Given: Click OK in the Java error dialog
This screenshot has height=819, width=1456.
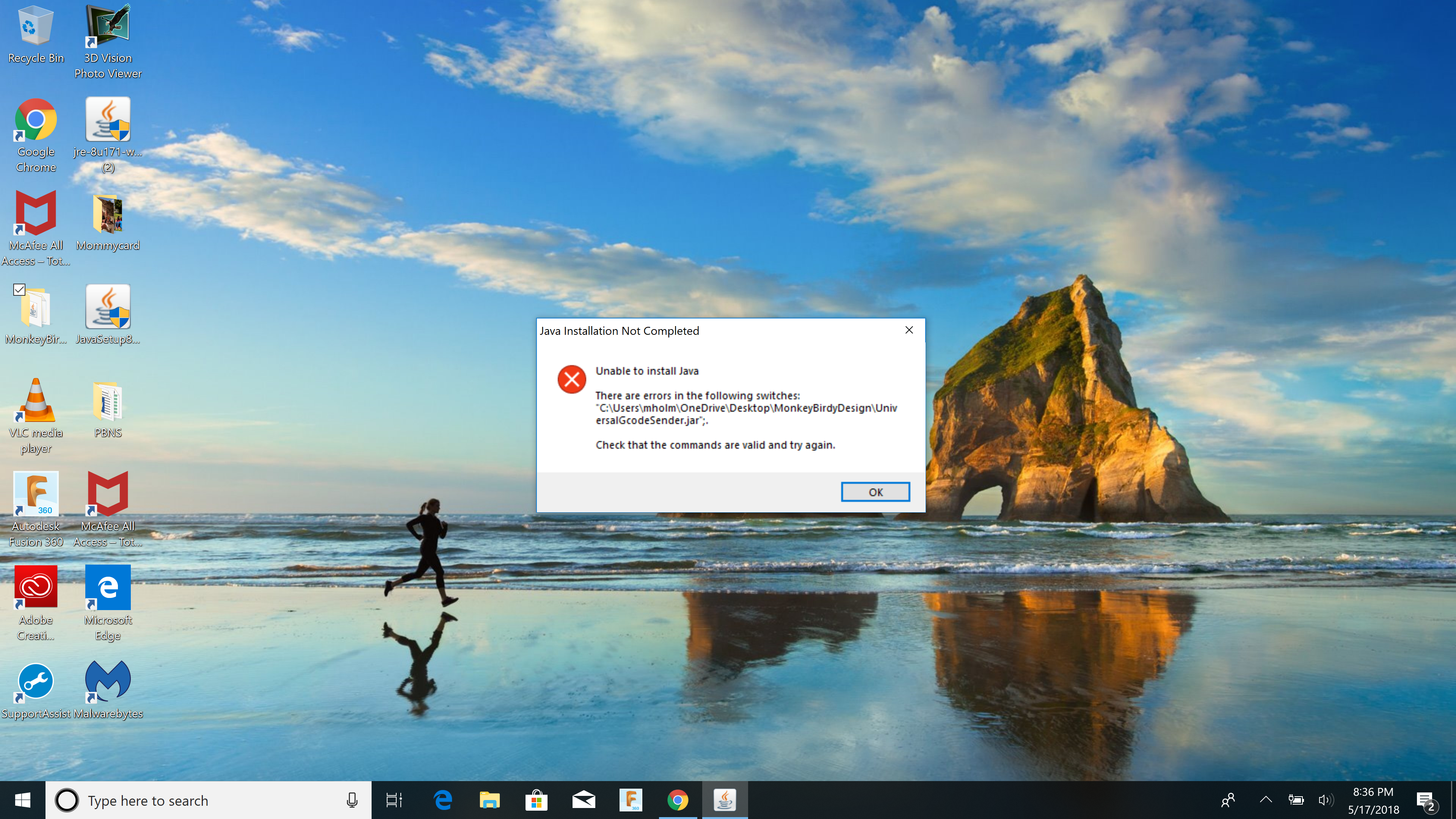Looking at the screenshot, I should coord(875,492).
